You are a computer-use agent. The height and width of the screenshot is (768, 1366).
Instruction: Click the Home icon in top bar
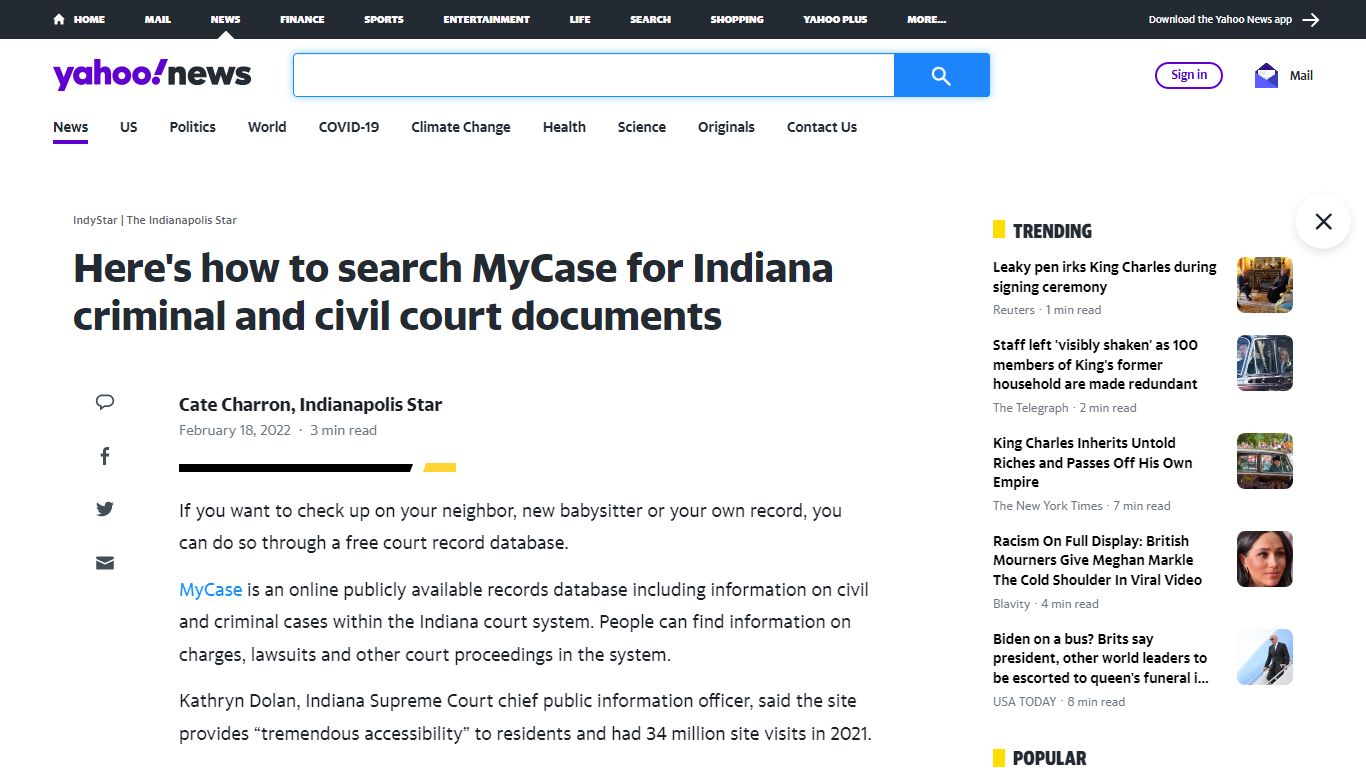[60, 19]
